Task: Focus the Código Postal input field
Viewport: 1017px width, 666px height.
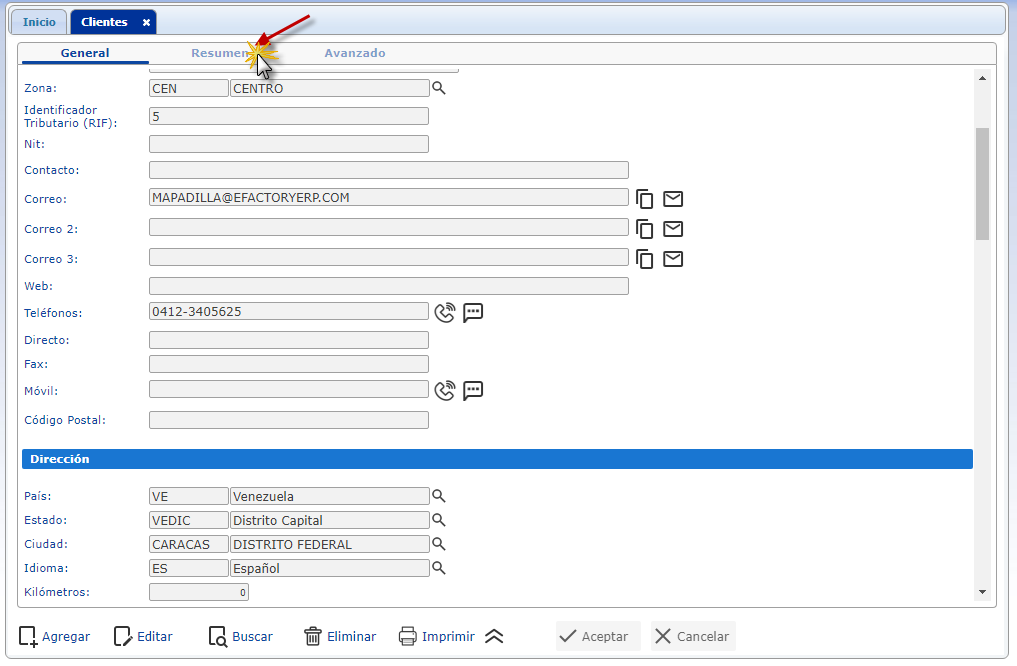Action: click(x=289, y=420)
